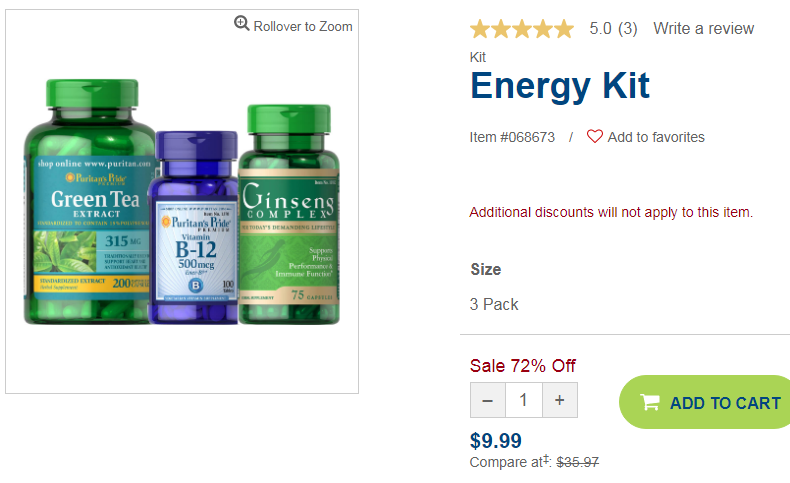Click the first rating star
Screen dimensions: 790x483
(480, 29)
